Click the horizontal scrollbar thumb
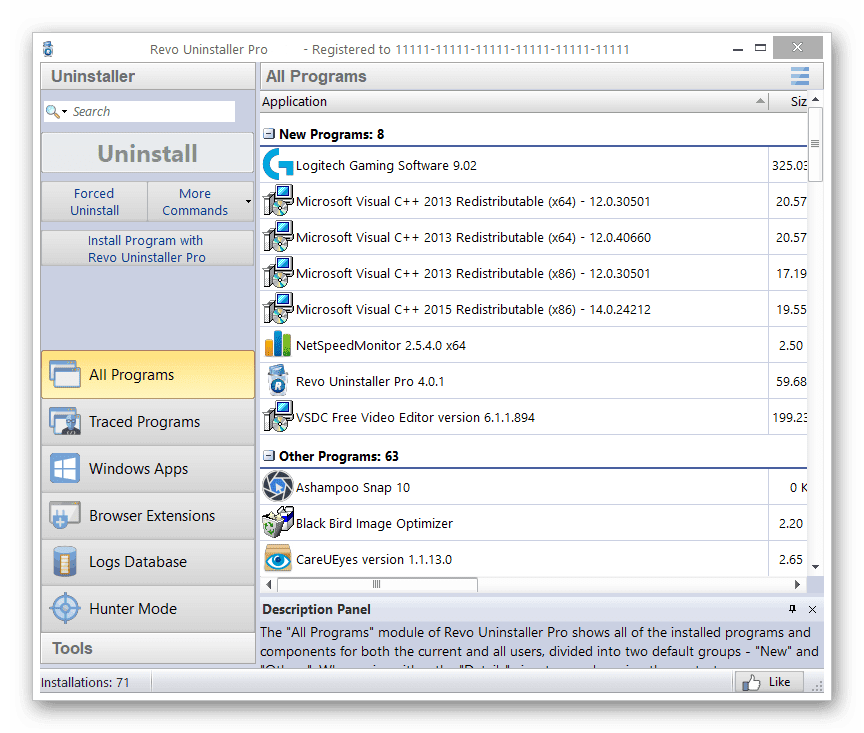Screen dimensions: 864x733 coord(377,584)
